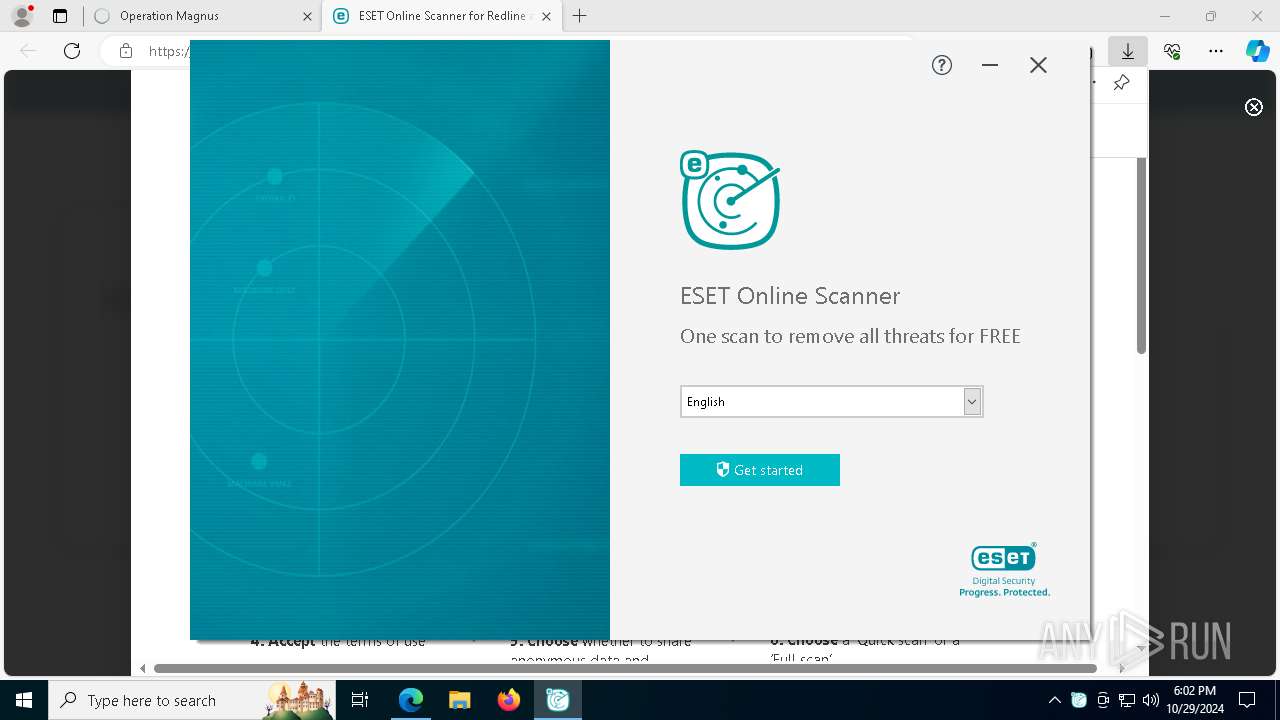Image resolution: width=1280 pixels, height=720 pixels.
Task: Open Edge tab actions menu
Action: 60,16
